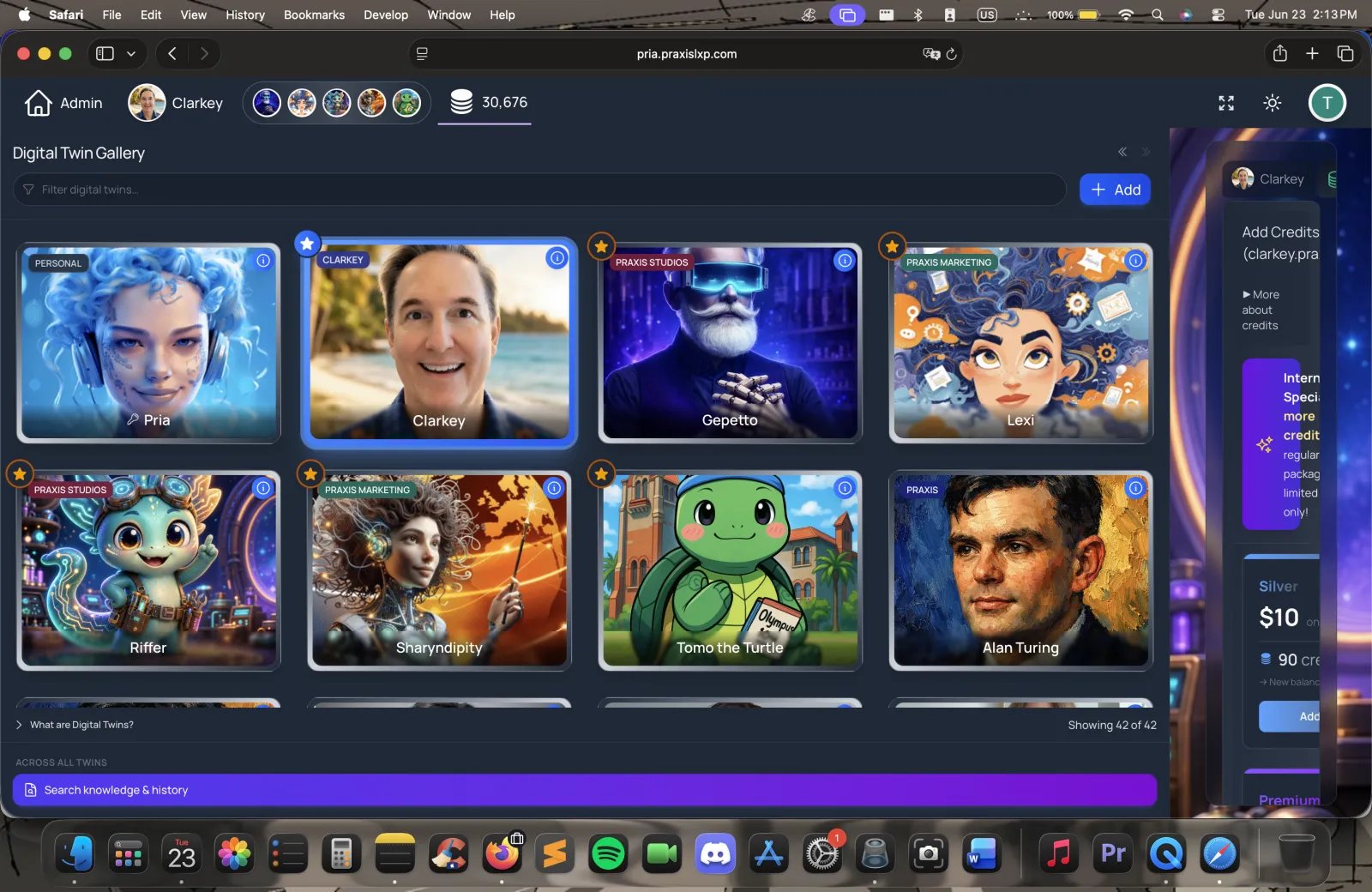
Task: Switch light mode with sun icon
Action: [x=1273, y=103]
